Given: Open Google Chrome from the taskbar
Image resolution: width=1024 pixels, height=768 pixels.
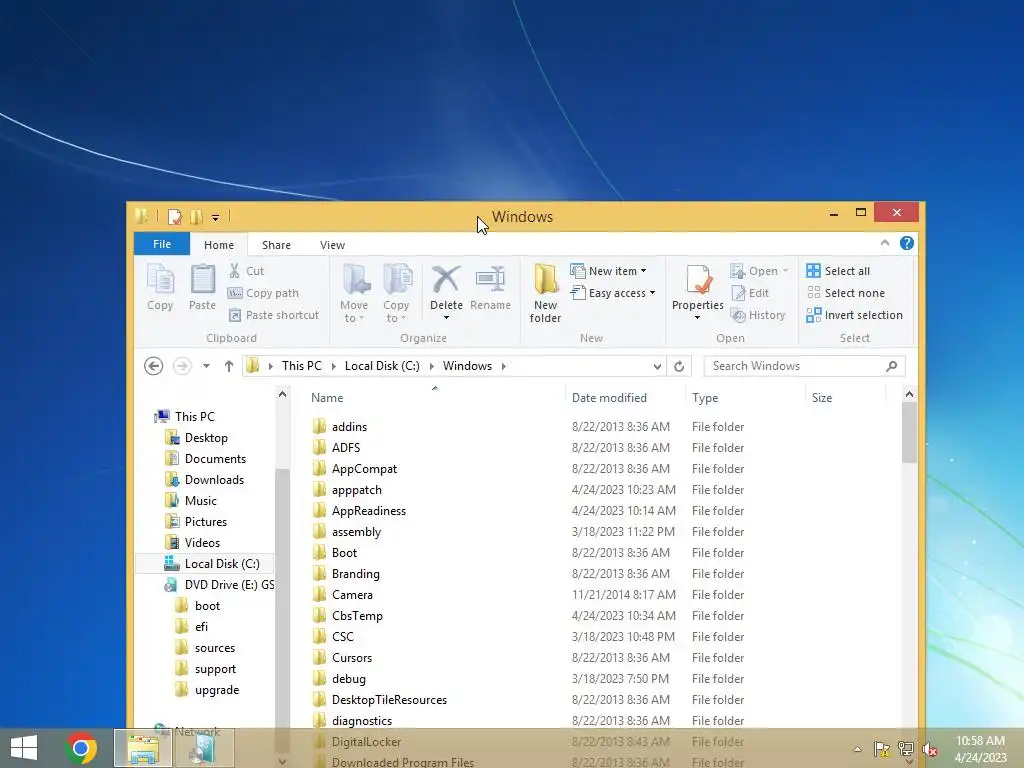Looking at the screenshot, I should tap(81, 748).
